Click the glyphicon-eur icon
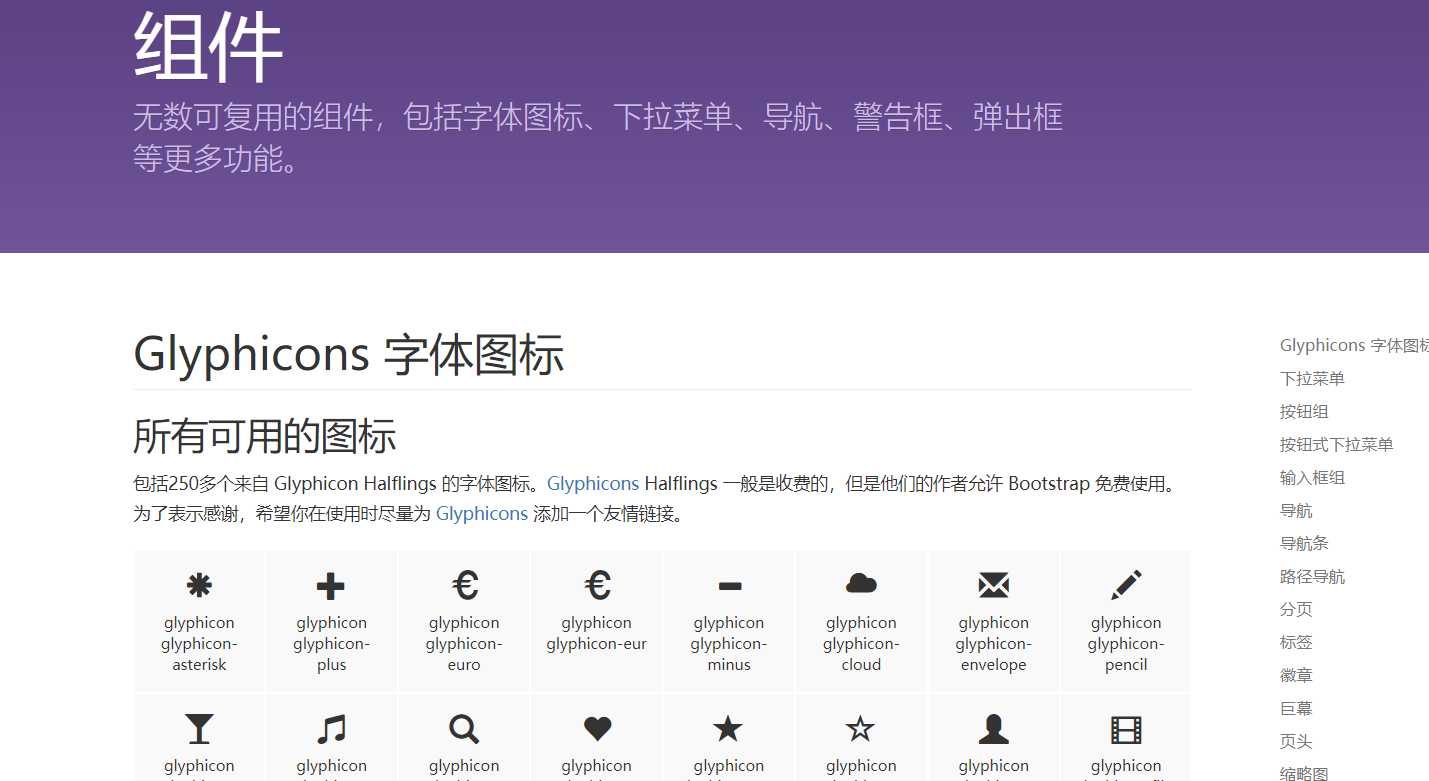Screen dimensions: 1429x781 tap(597, 584)
